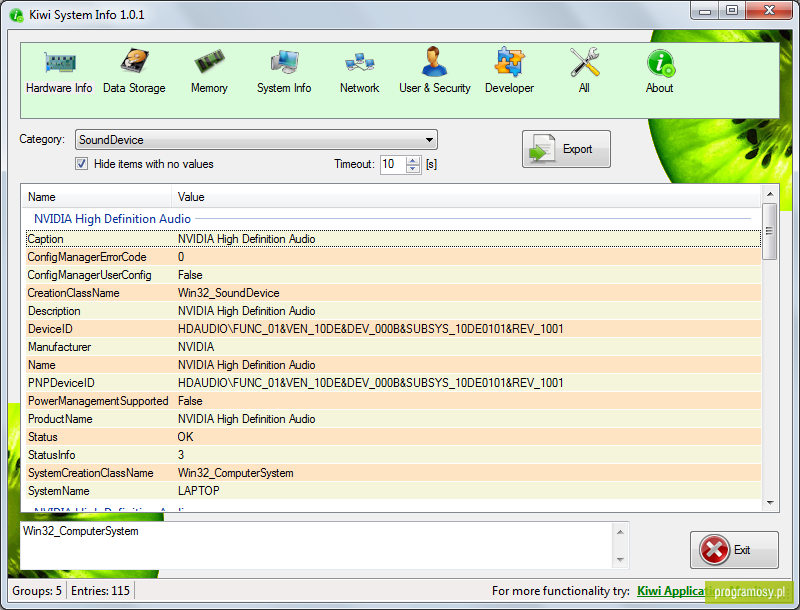
Task: Show the Network information section
Action: [359, 72]
